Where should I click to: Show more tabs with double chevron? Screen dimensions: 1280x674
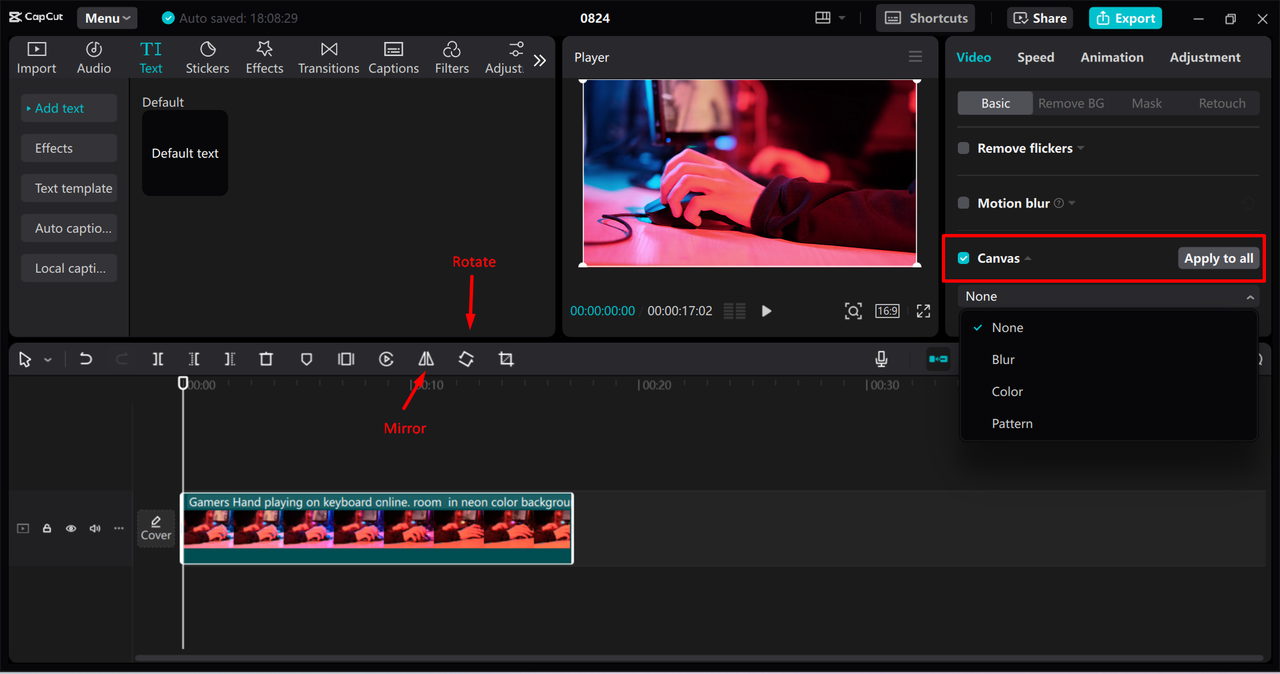(x=540, y=60)
